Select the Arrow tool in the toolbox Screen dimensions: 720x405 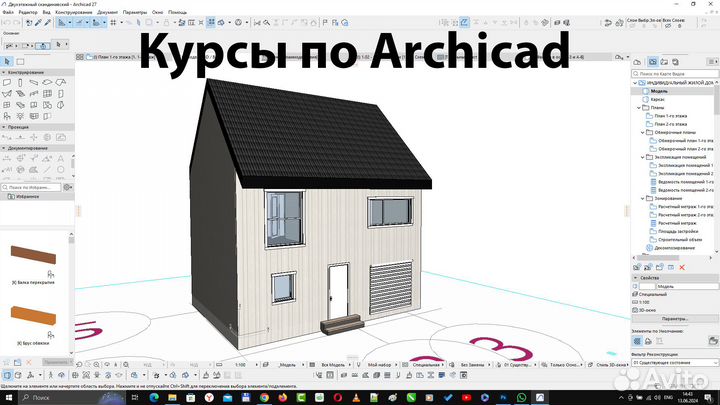click(x=7, y=62)
